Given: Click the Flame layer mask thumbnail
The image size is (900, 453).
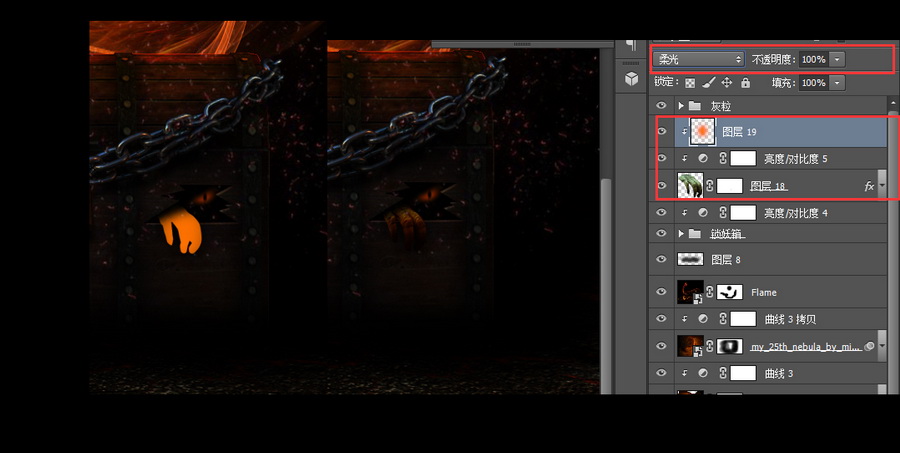Looking at the screenshot, I should (729, 292).
